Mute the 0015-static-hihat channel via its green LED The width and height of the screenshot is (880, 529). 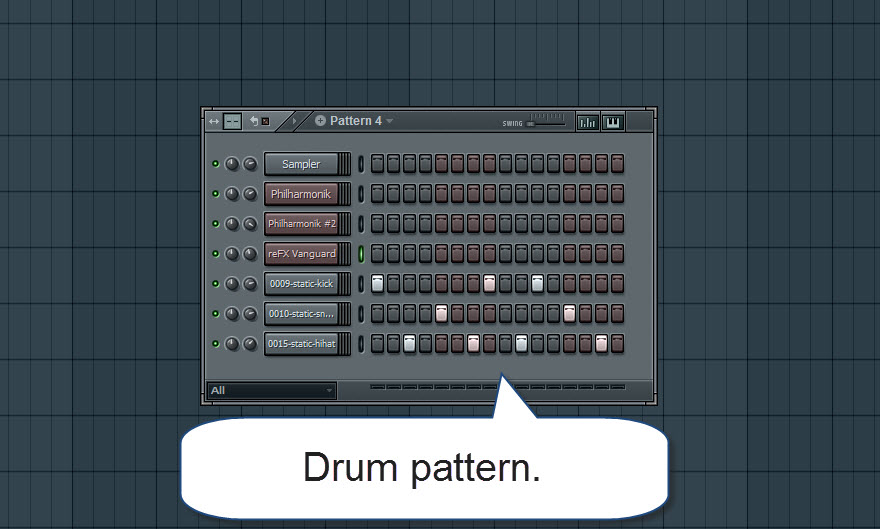216,343
